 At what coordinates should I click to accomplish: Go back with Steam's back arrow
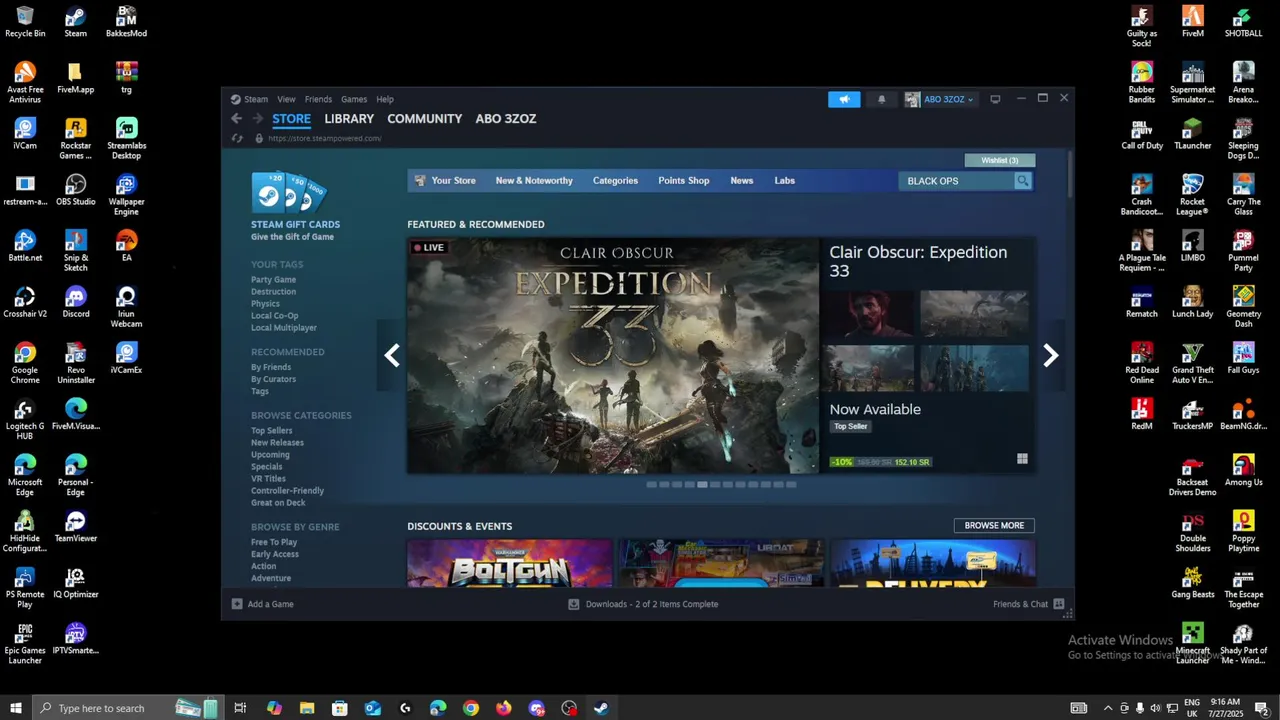(x=237, y=118)
